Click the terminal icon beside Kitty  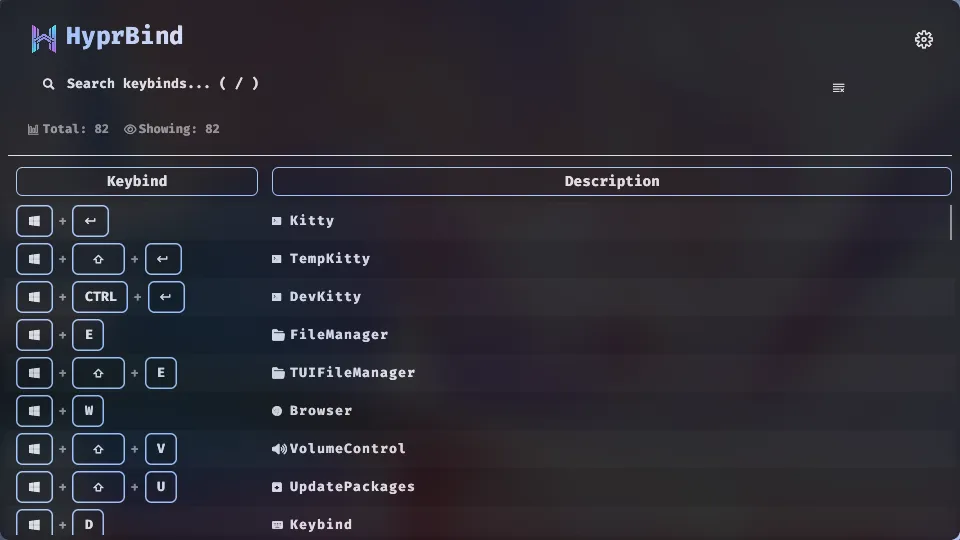click(277, 221)
